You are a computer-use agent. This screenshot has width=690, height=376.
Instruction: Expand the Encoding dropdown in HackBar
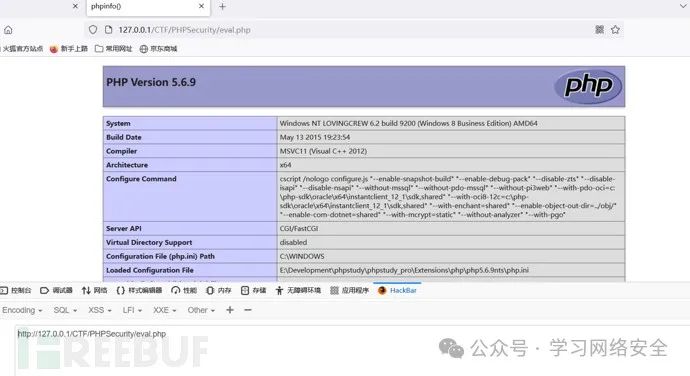point(22,310)
